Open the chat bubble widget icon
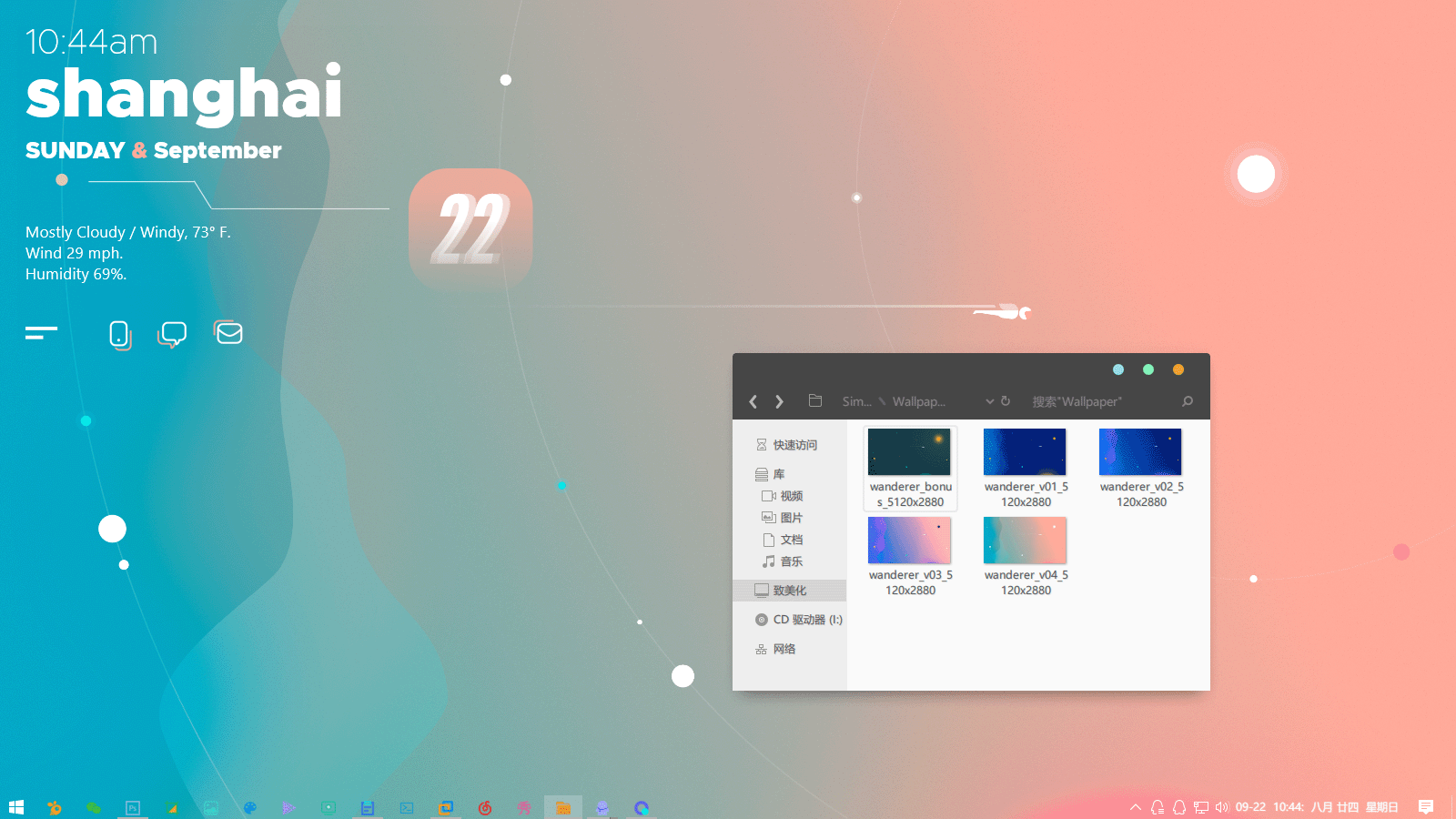1456x819 pixels. click(x=172, y=334)
